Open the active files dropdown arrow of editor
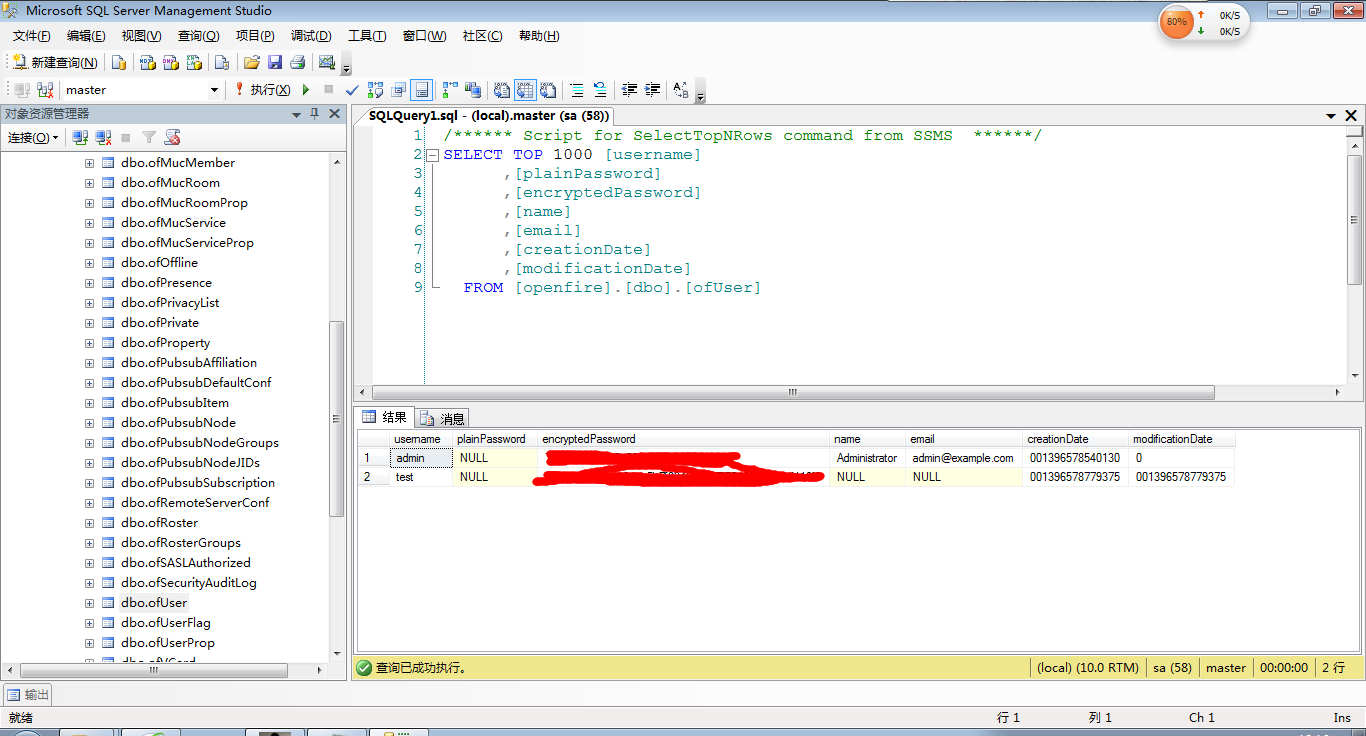The height and width of the screenshot is (736, 1366). (1331, 116)
